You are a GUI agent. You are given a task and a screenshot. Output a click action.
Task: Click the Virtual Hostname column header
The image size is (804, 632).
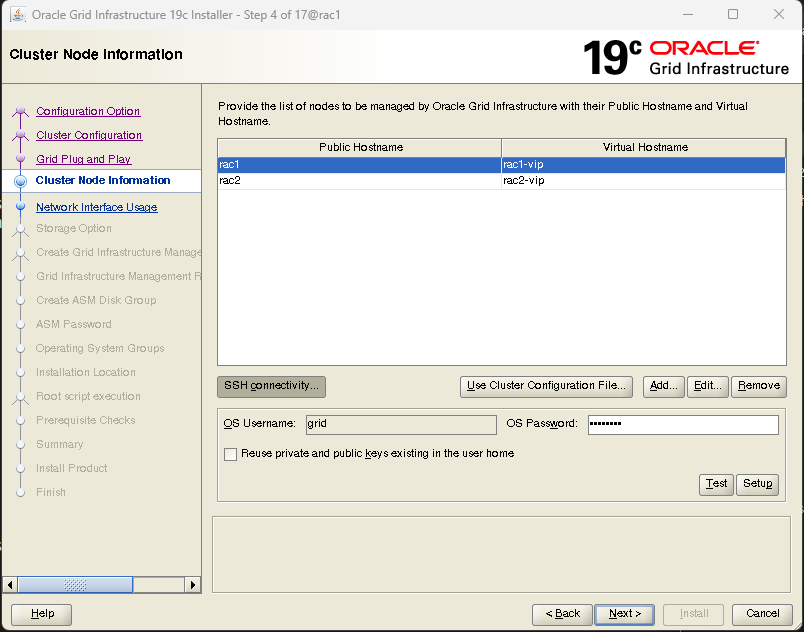click(644, 148)
